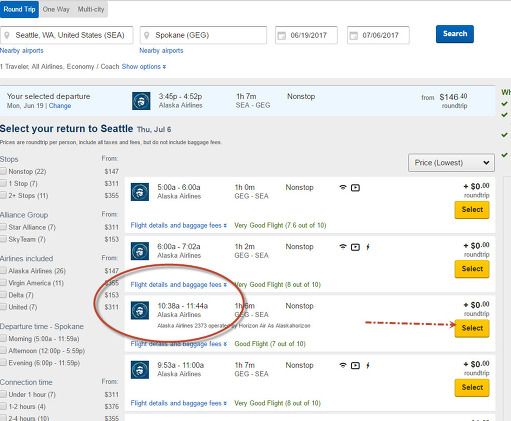Check the SkyTeam (7) filter
The width and height of the screenshot is (511, 421).
[3, 239]
